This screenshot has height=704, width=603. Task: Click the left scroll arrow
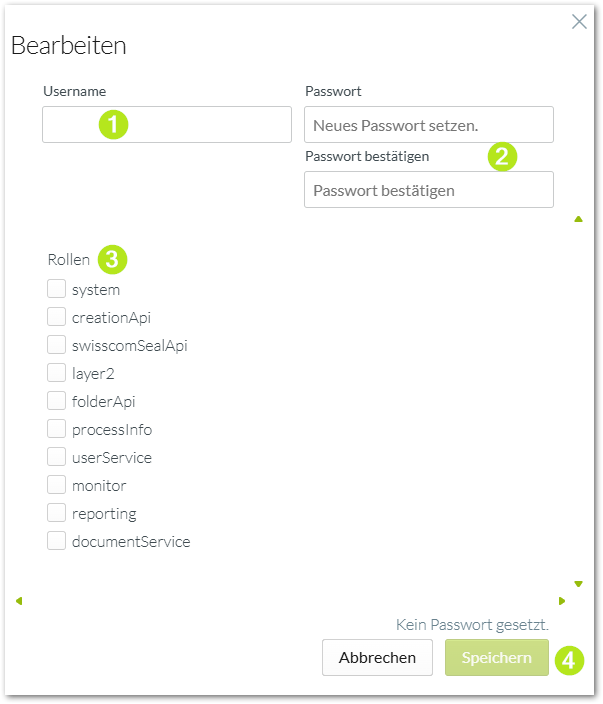(x=19, y=601)
